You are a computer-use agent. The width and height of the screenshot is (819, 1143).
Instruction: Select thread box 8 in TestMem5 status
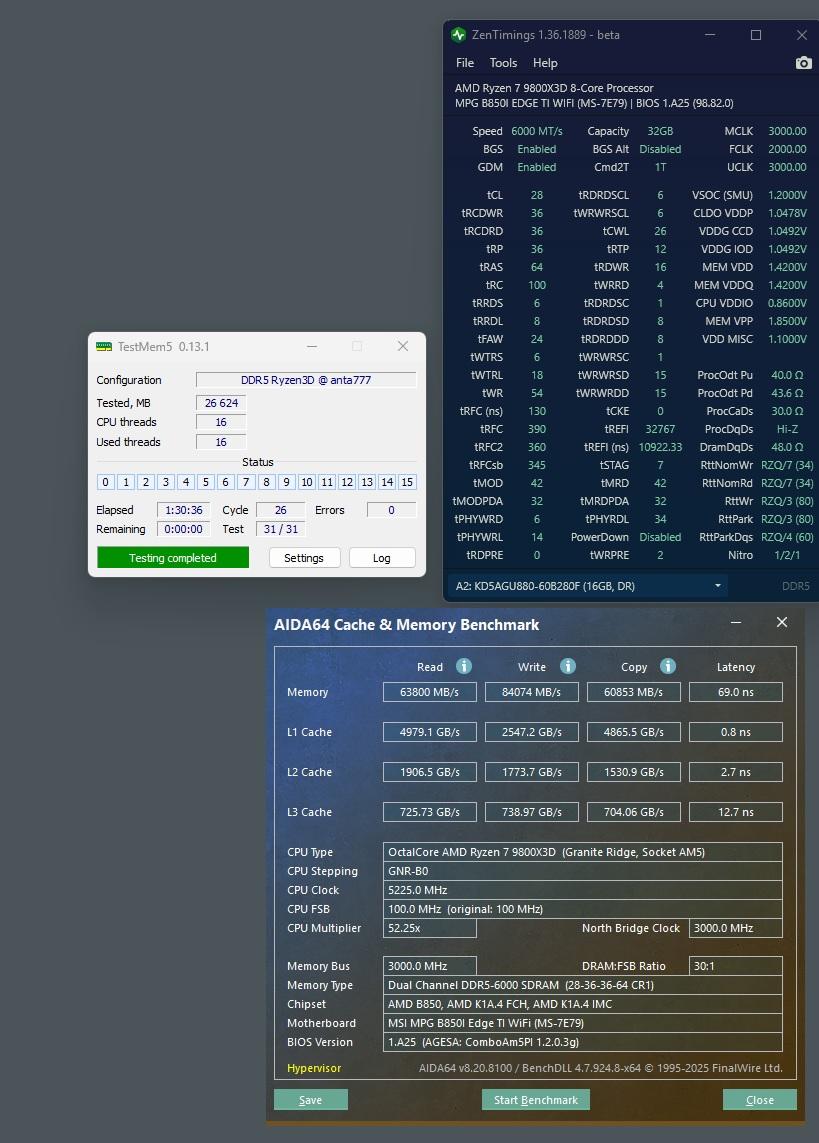(266, 482)
